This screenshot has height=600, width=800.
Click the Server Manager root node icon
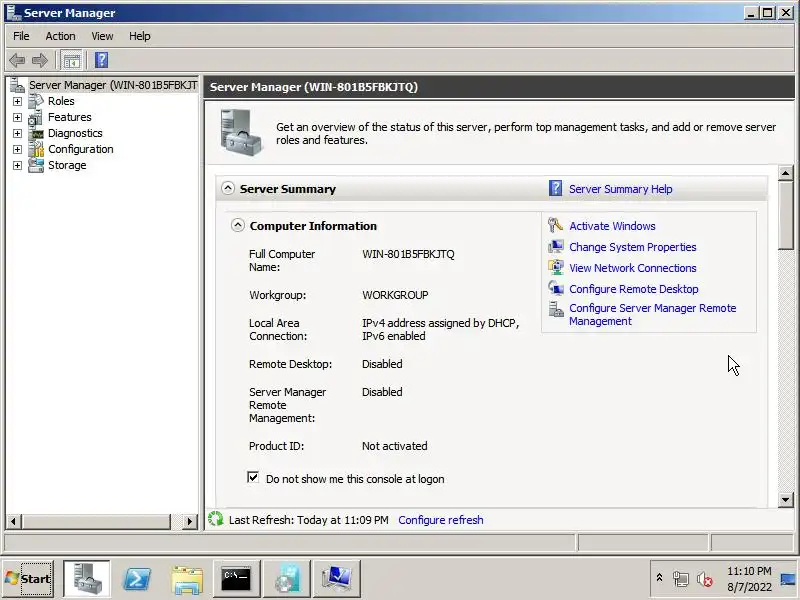click(17, 85)
